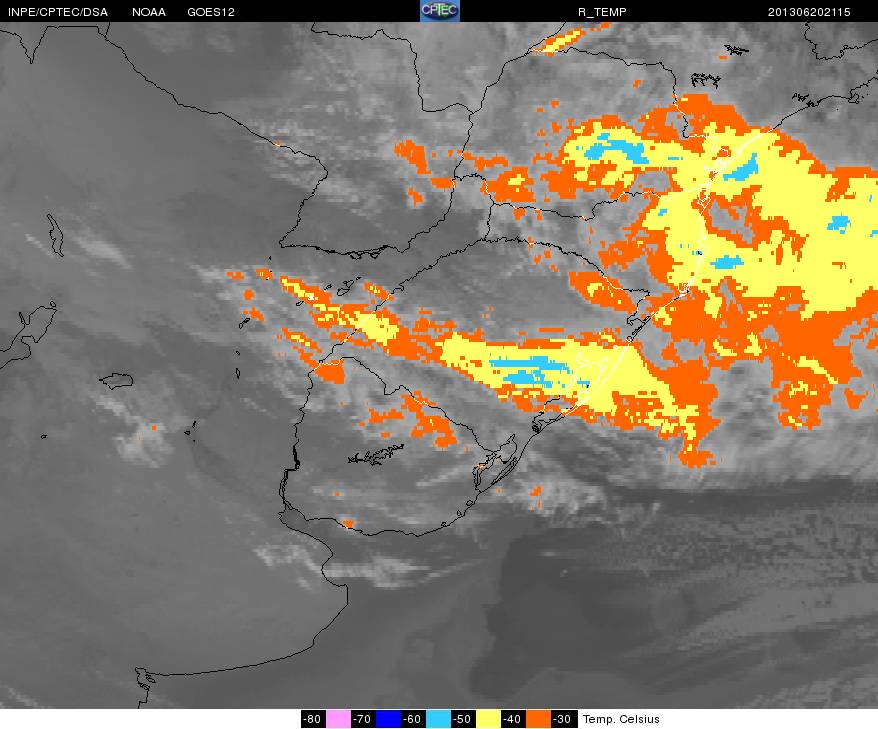Click the Temp. Celsius legend caption
This screenshot has width=878, height=729.
[621, 719]
